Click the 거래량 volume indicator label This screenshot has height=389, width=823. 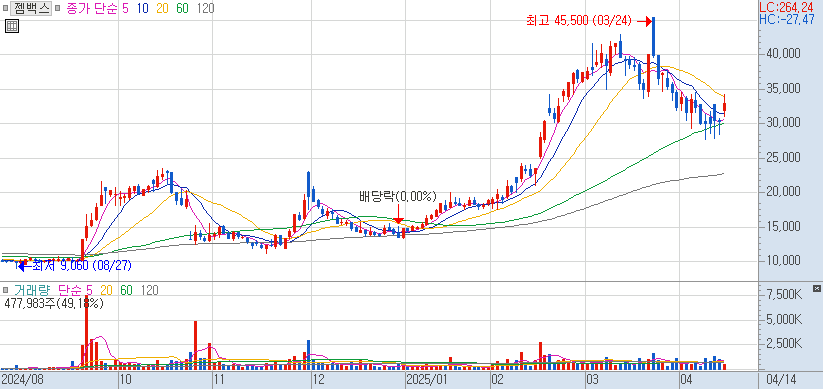[31, 290]
